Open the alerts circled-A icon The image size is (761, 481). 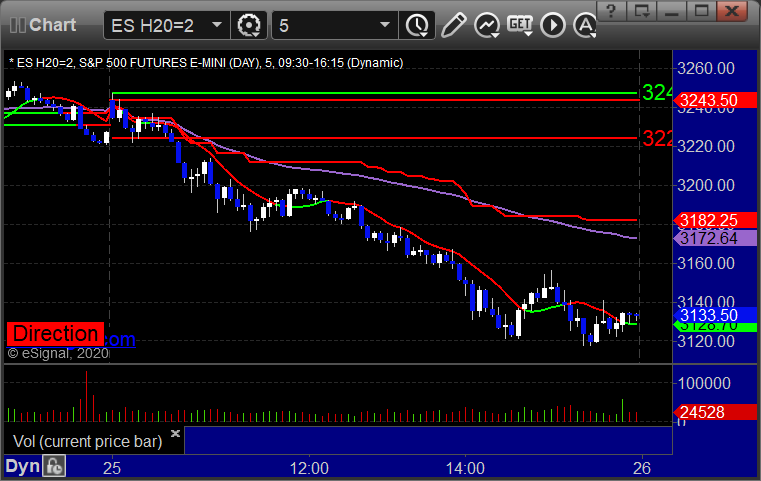(585, 25)
